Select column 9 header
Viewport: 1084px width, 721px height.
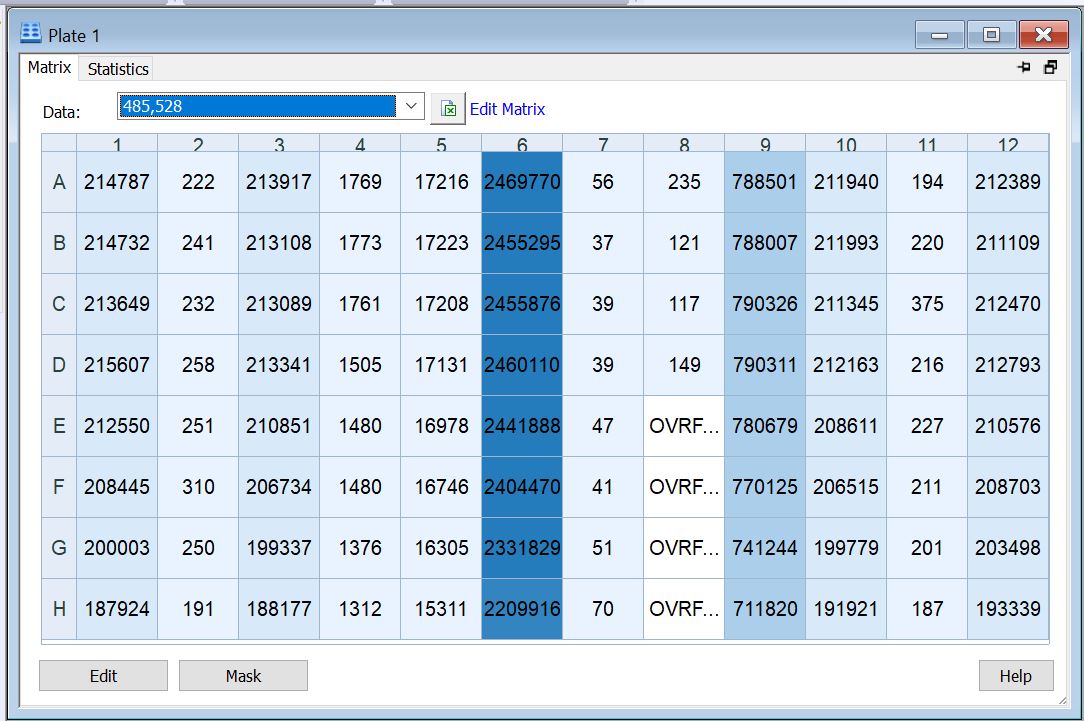click(x=765, y=145)
